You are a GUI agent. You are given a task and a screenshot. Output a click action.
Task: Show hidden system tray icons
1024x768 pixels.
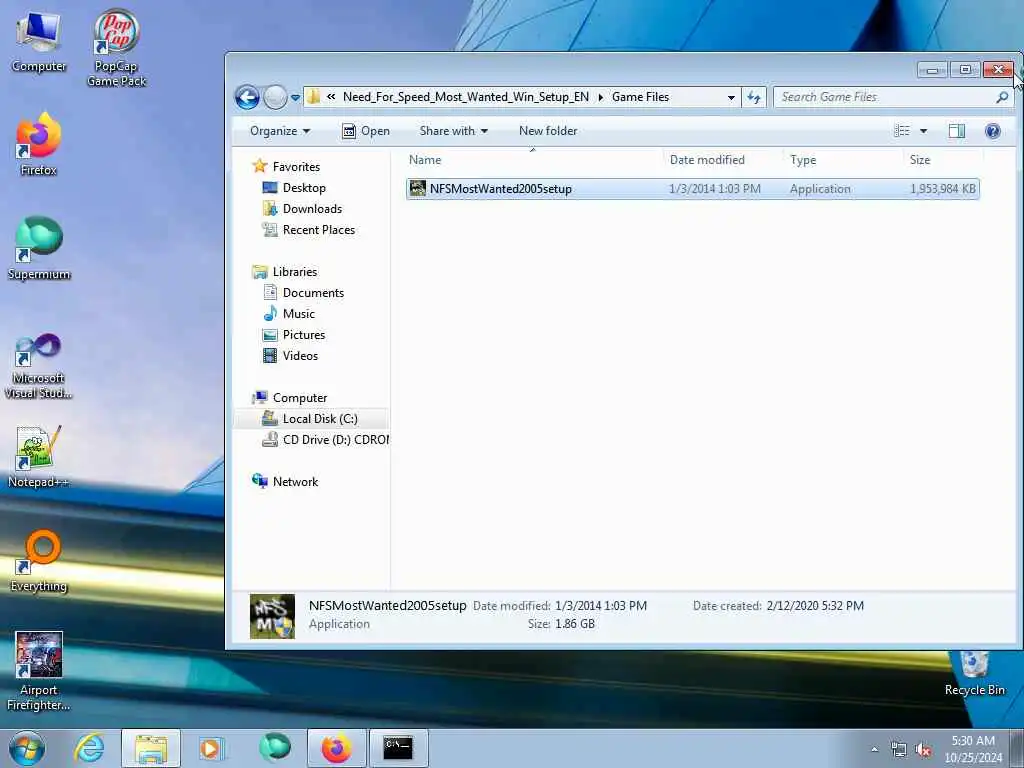point(874,749)
